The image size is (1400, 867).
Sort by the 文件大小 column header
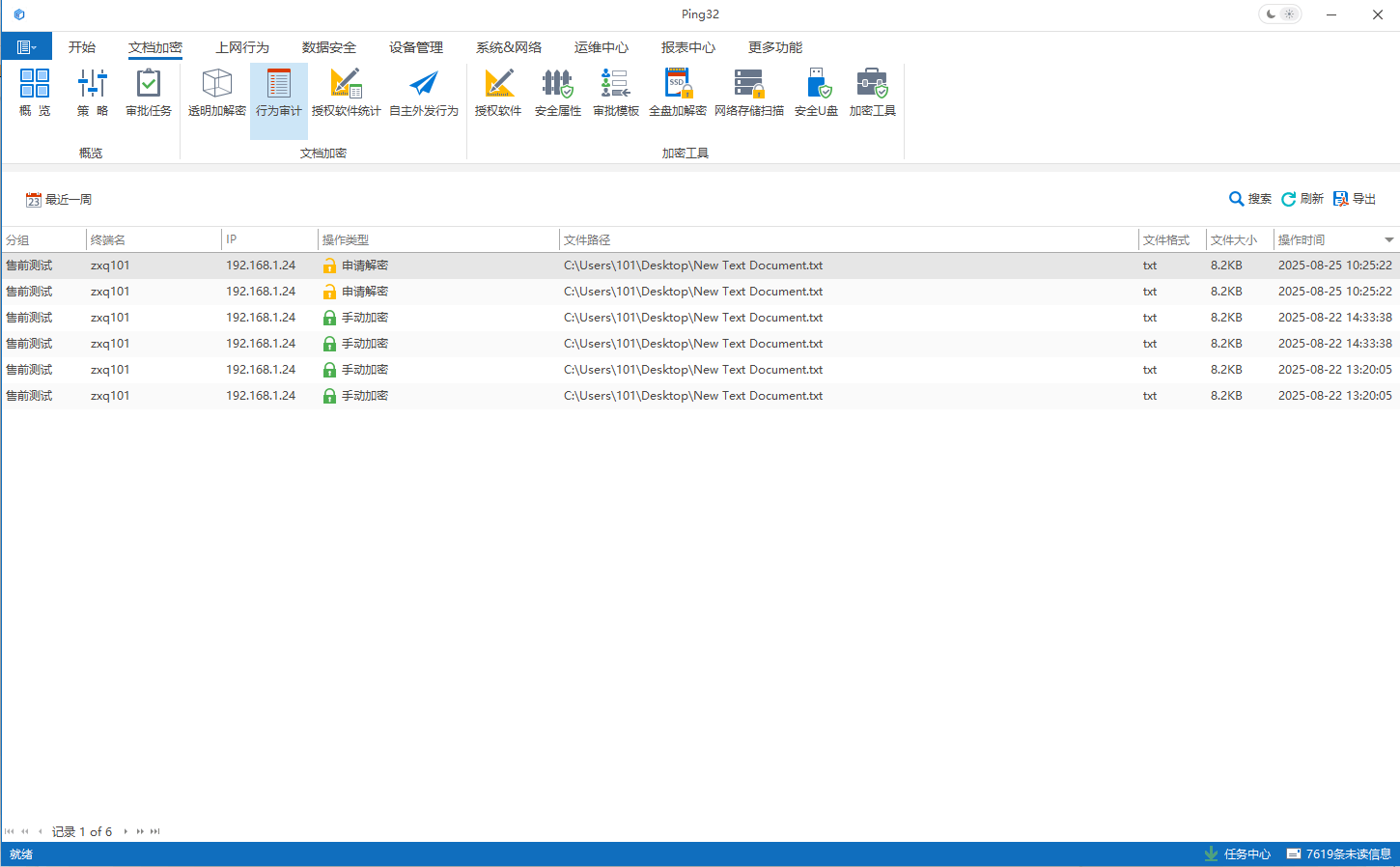pos(1240,239)
